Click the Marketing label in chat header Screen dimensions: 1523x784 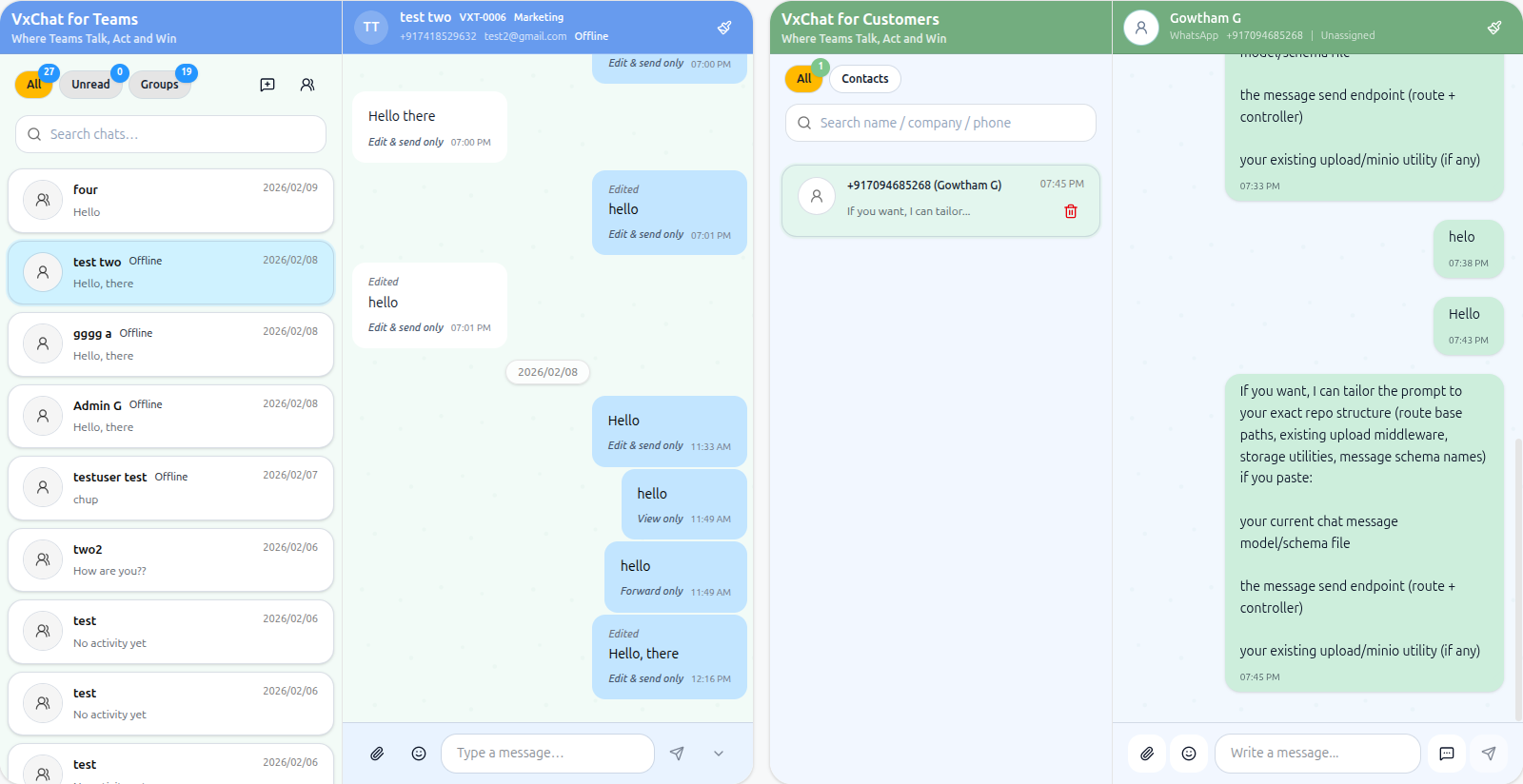click(x=539, y=17)
